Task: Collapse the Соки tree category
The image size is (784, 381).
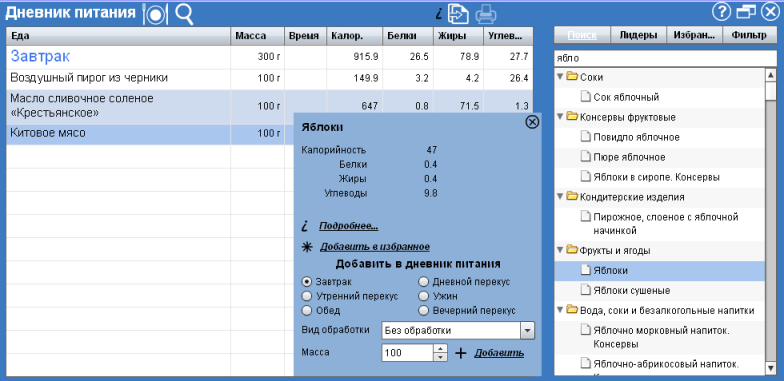Action: (x=560, y=77)
